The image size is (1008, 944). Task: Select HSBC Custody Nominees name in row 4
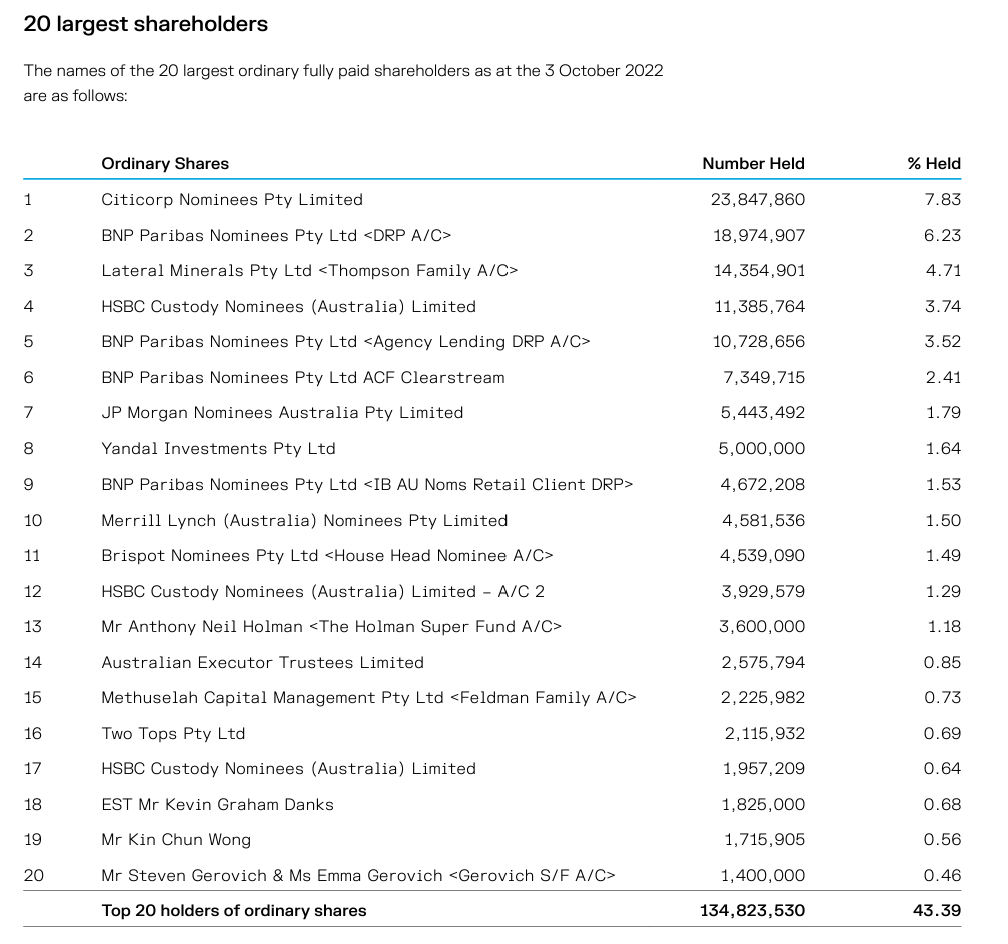coord(289,307)
